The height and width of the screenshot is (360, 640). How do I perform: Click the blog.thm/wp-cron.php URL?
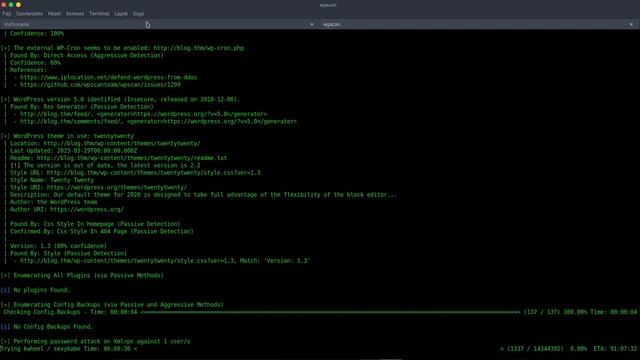point(199,48)
